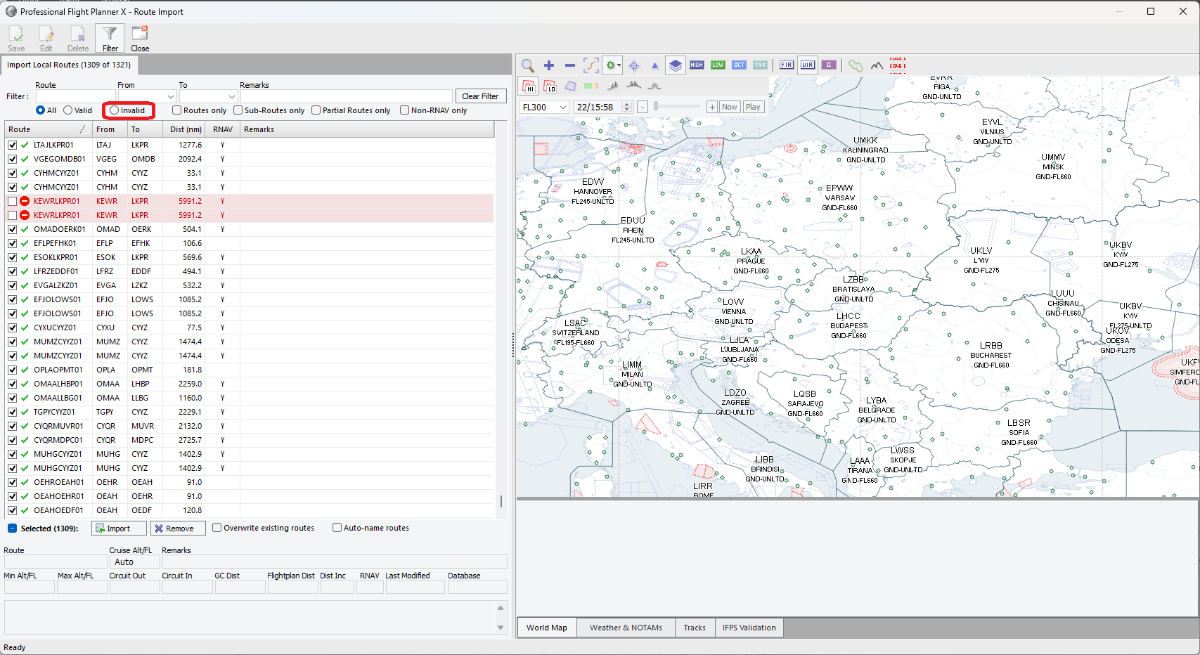
Task: Click the map search magnifier icon
Action: (527, 65)
